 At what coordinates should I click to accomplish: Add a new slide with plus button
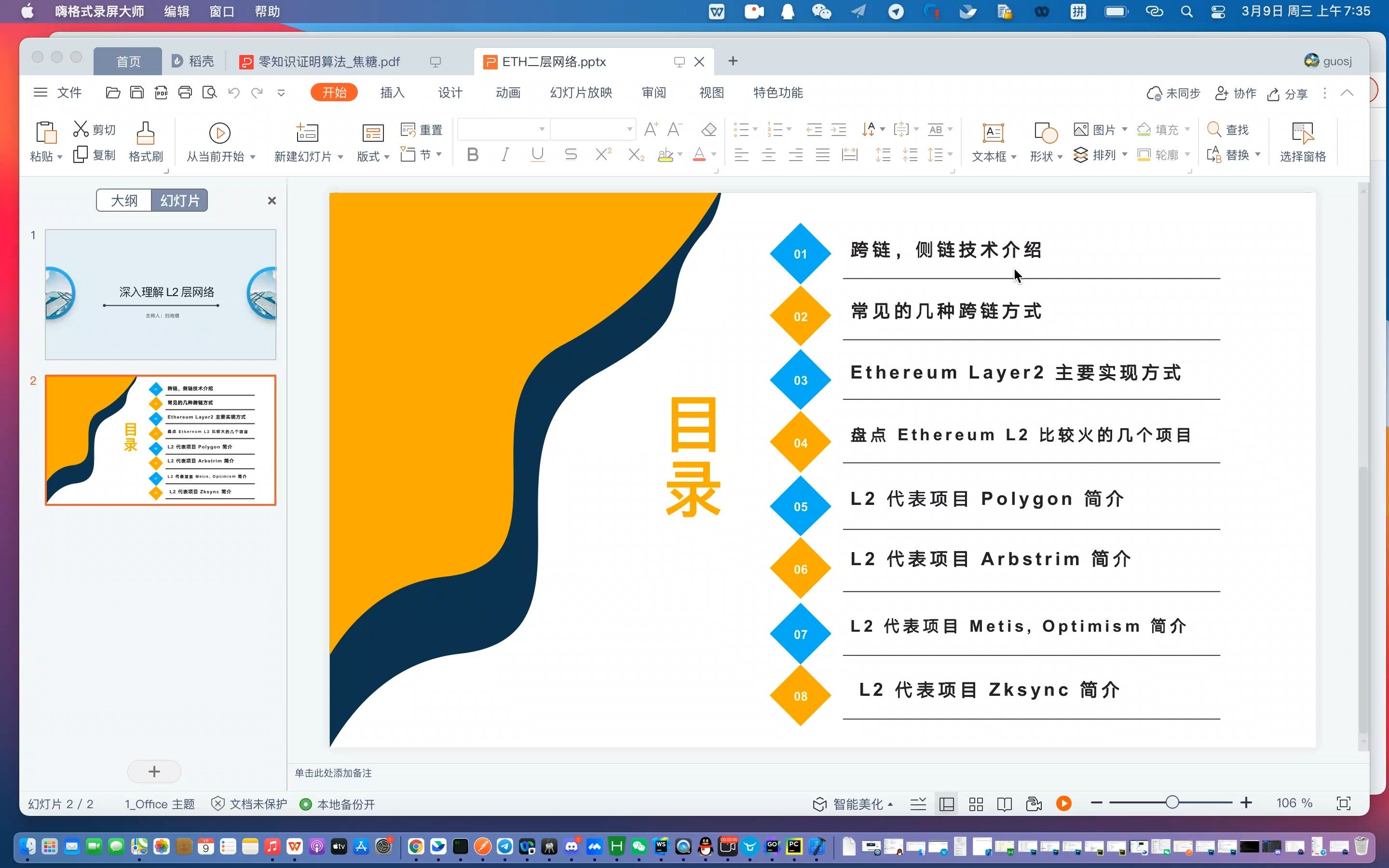[154, 772]
